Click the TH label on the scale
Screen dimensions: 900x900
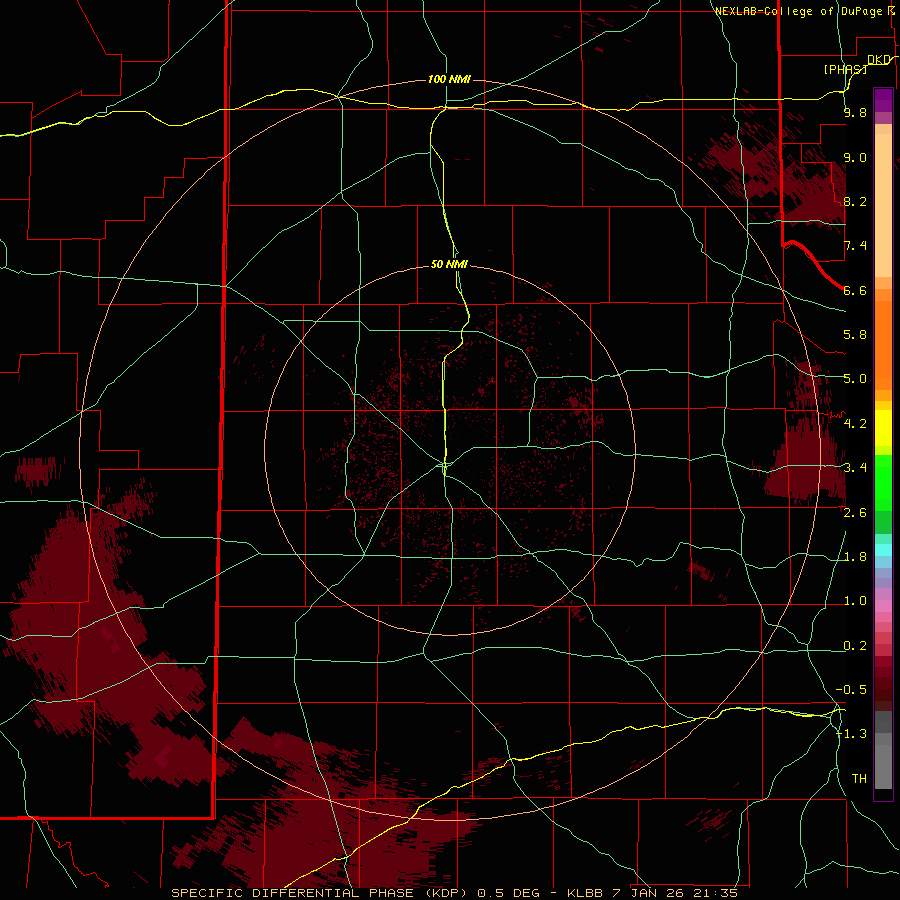(x=859, y=779)
